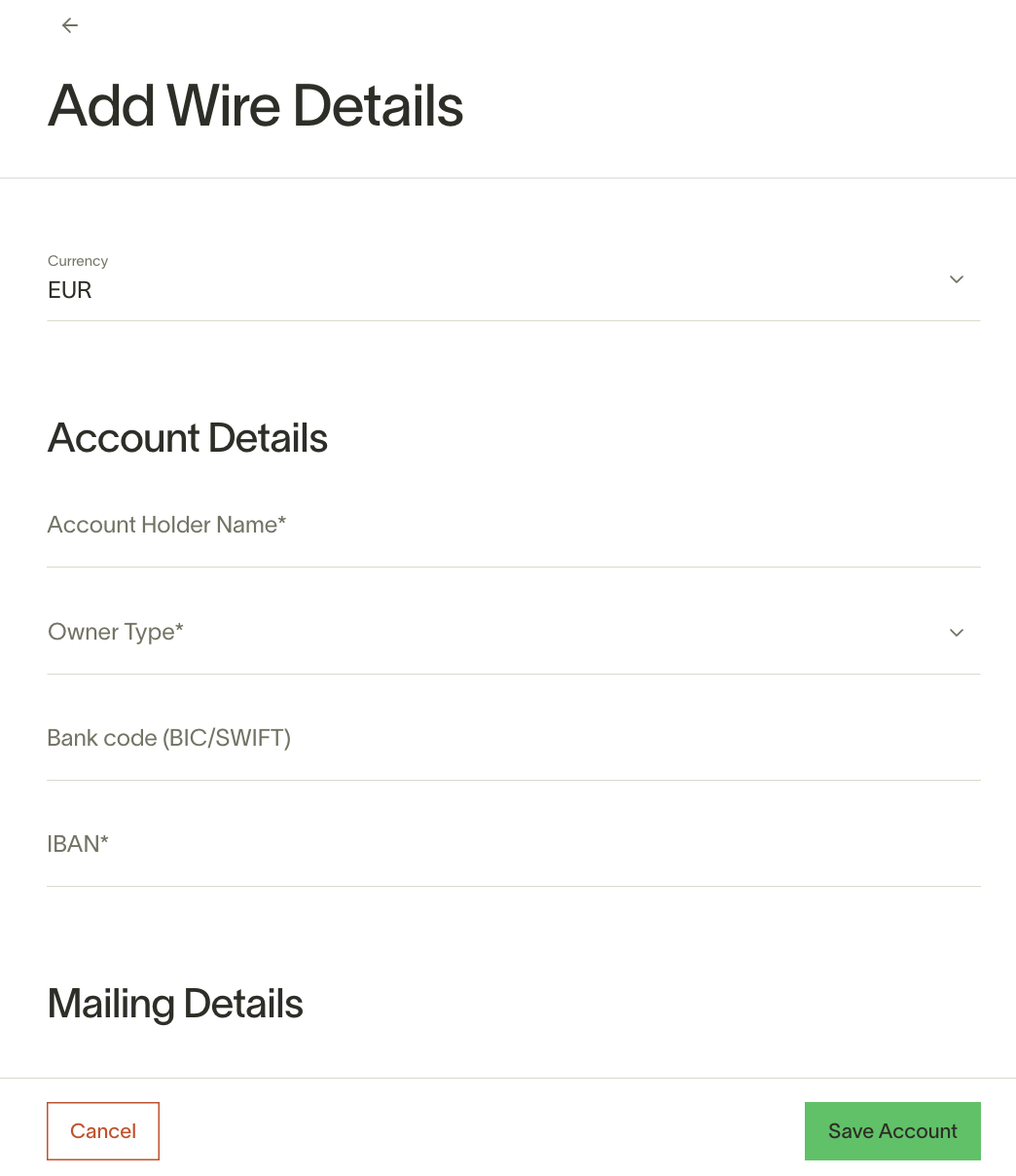
Task: Click the BIC/SWIFT text in parentheses
Action: (227, 738)
